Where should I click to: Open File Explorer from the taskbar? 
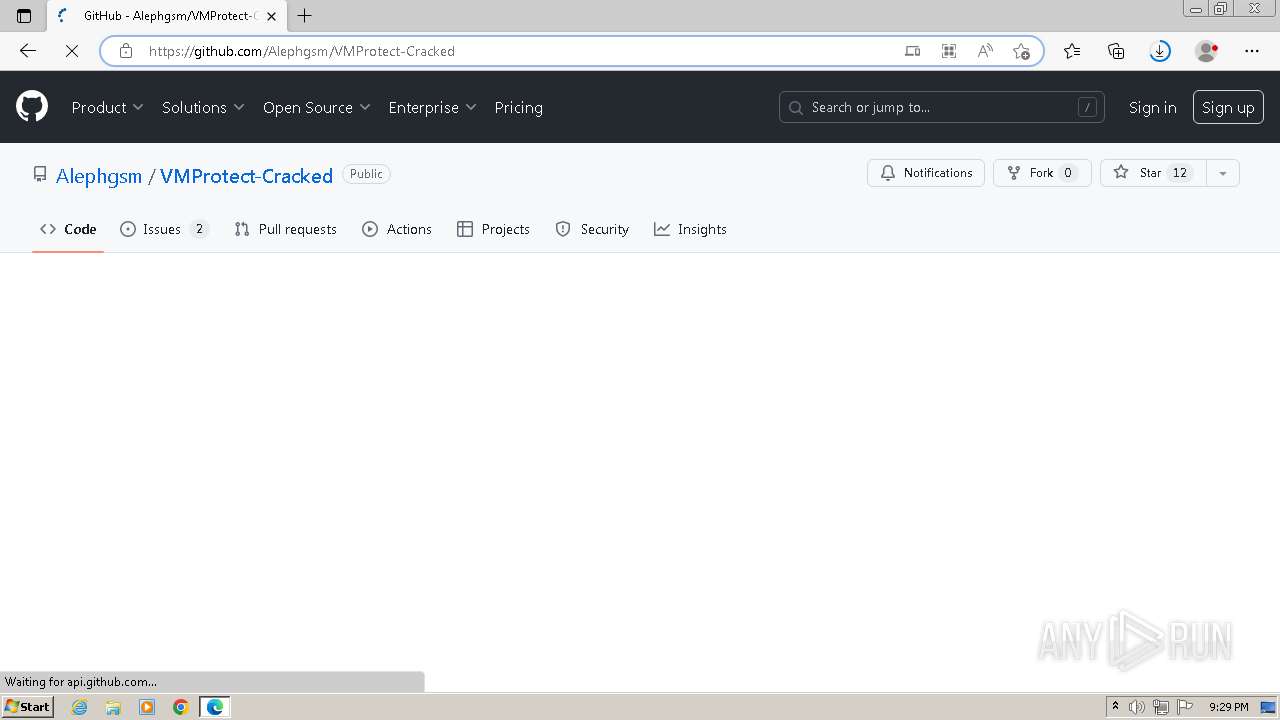(113, 707)
